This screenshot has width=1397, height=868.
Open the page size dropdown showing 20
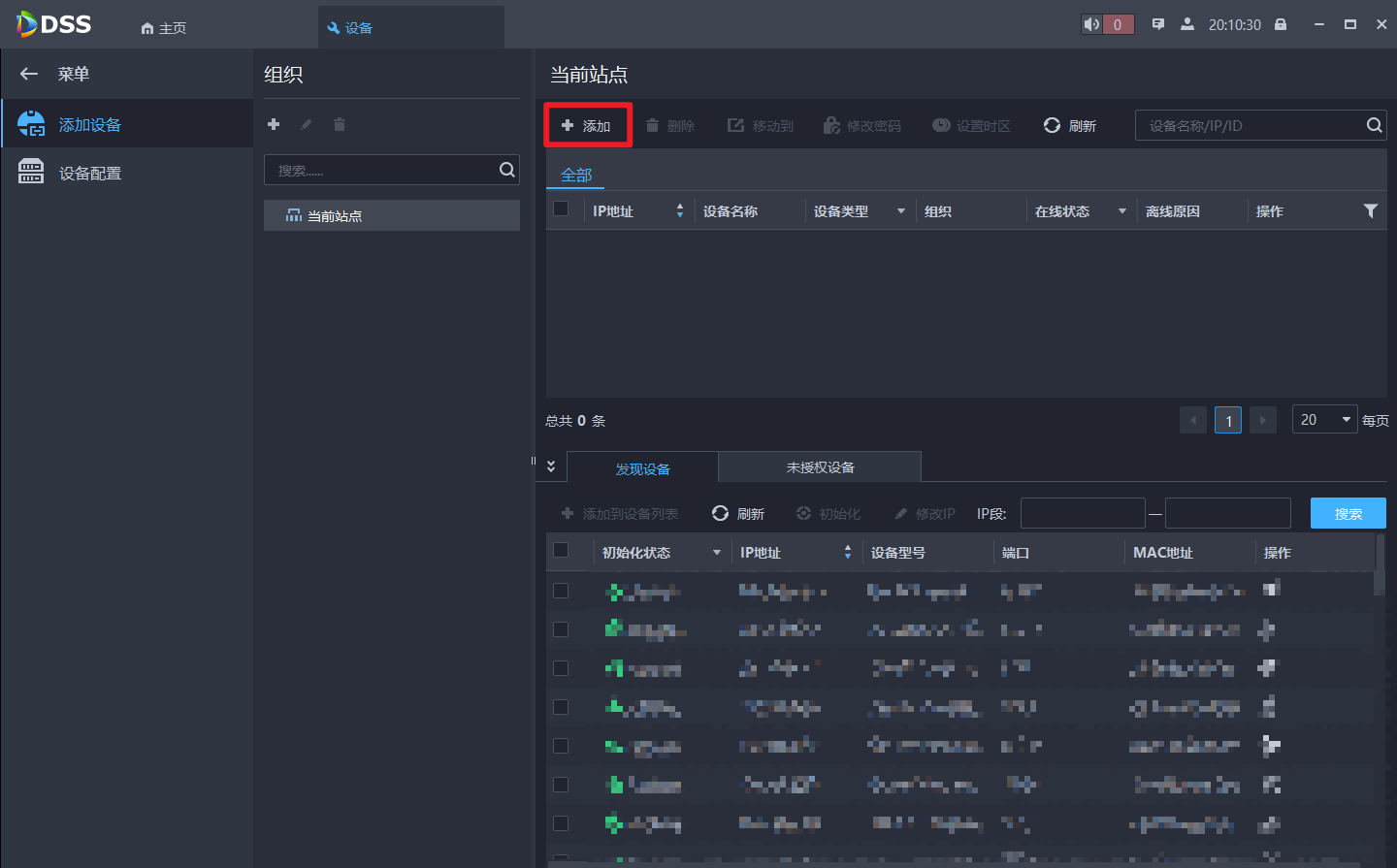click(x=1324, y=419)
